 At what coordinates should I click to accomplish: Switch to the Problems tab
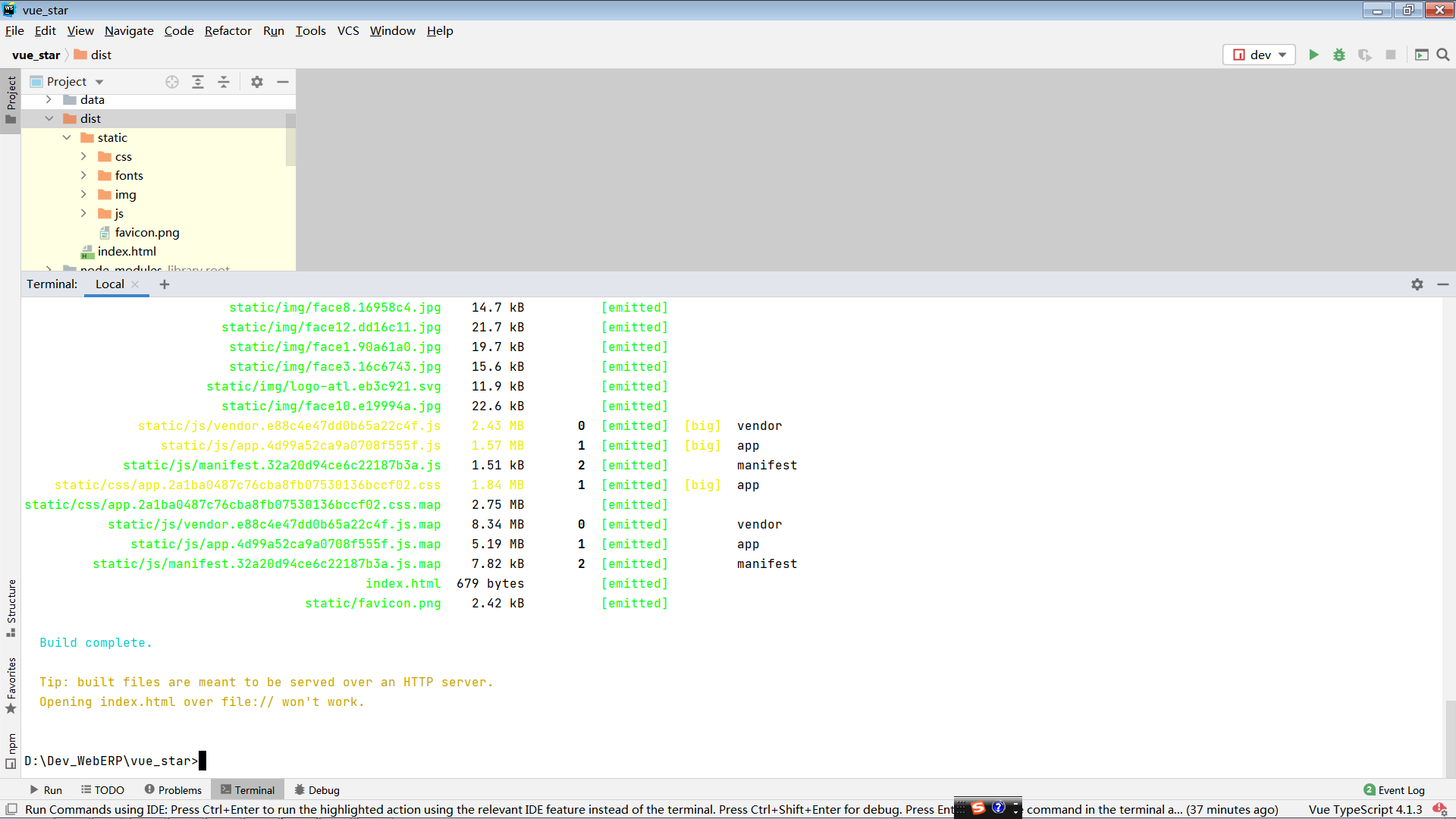[x=173, y=789]
